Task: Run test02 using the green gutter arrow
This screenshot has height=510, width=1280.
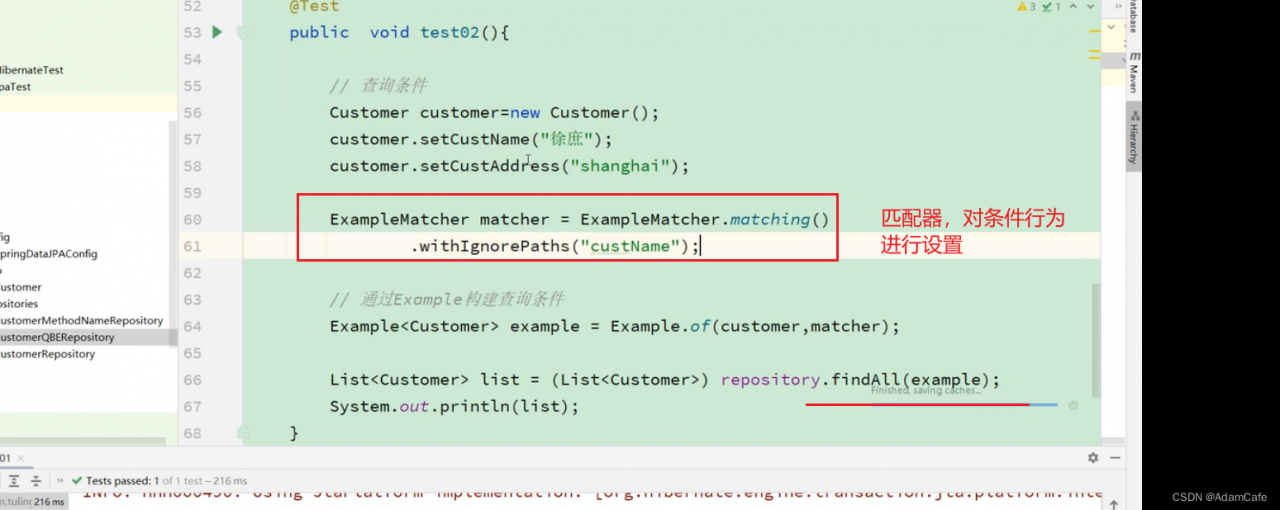Action: (x=217, y=32)
